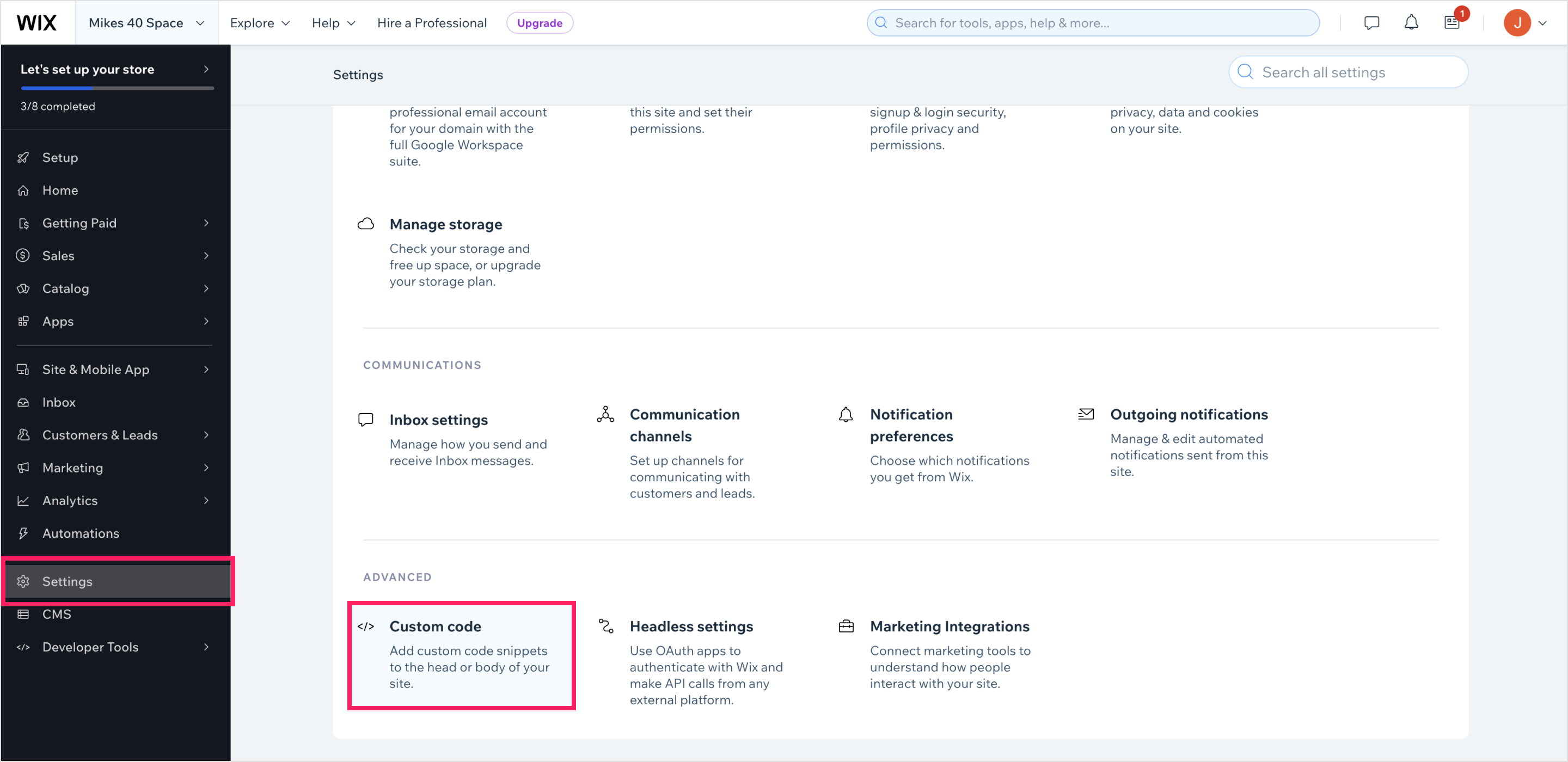1568x762 pixels.
Task: Open notifications via the bell icon
Action: tap(1411, 22)
